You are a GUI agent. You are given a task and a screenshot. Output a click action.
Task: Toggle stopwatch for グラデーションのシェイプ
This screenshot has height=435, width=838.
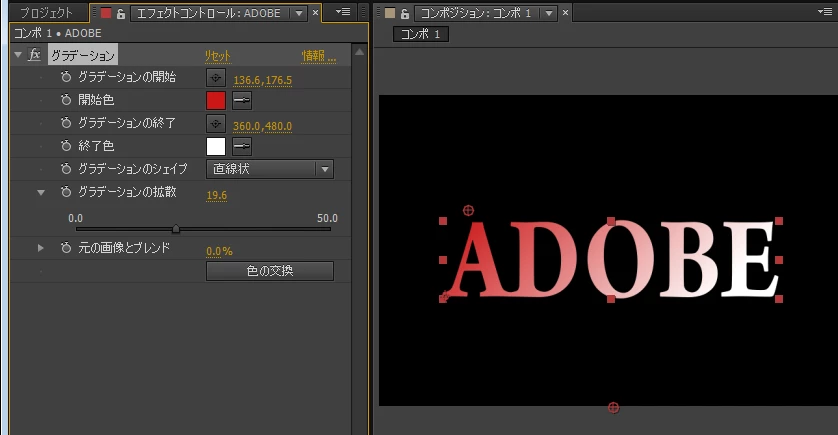(x=66, y=169)
